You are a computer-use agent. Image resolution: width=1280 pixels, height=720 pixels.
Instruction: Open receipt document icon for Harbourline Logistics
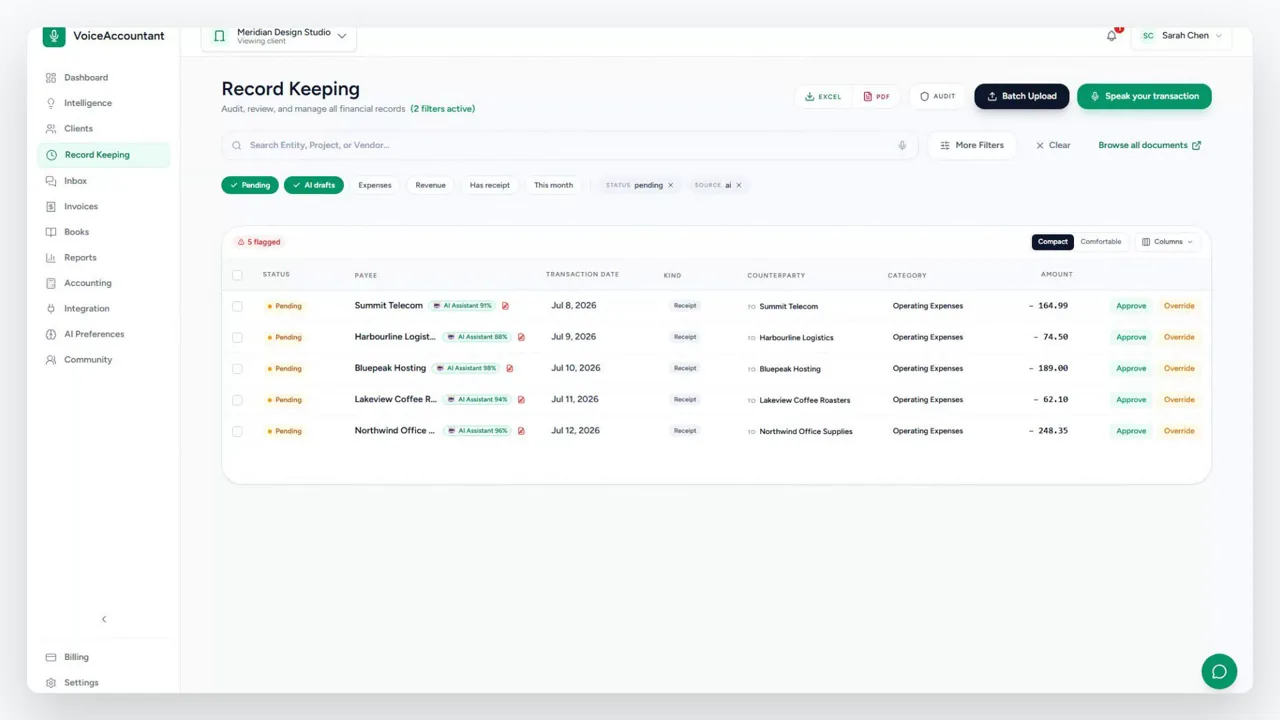pos(521,337)
